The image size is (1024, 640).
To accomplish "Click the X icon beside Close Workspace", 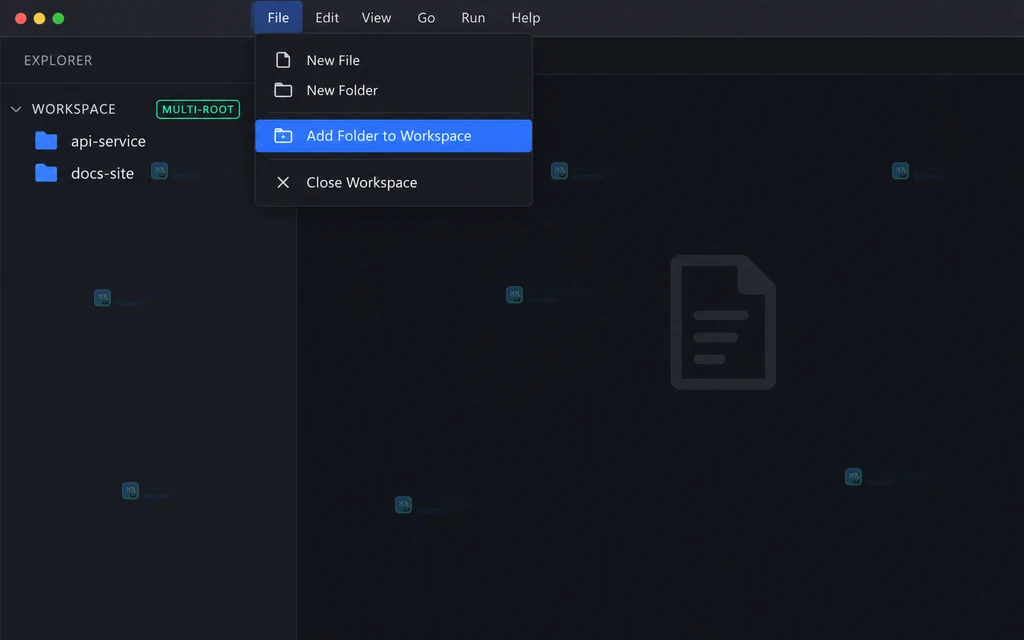I will pyautogui.click(x=283, y=182).
